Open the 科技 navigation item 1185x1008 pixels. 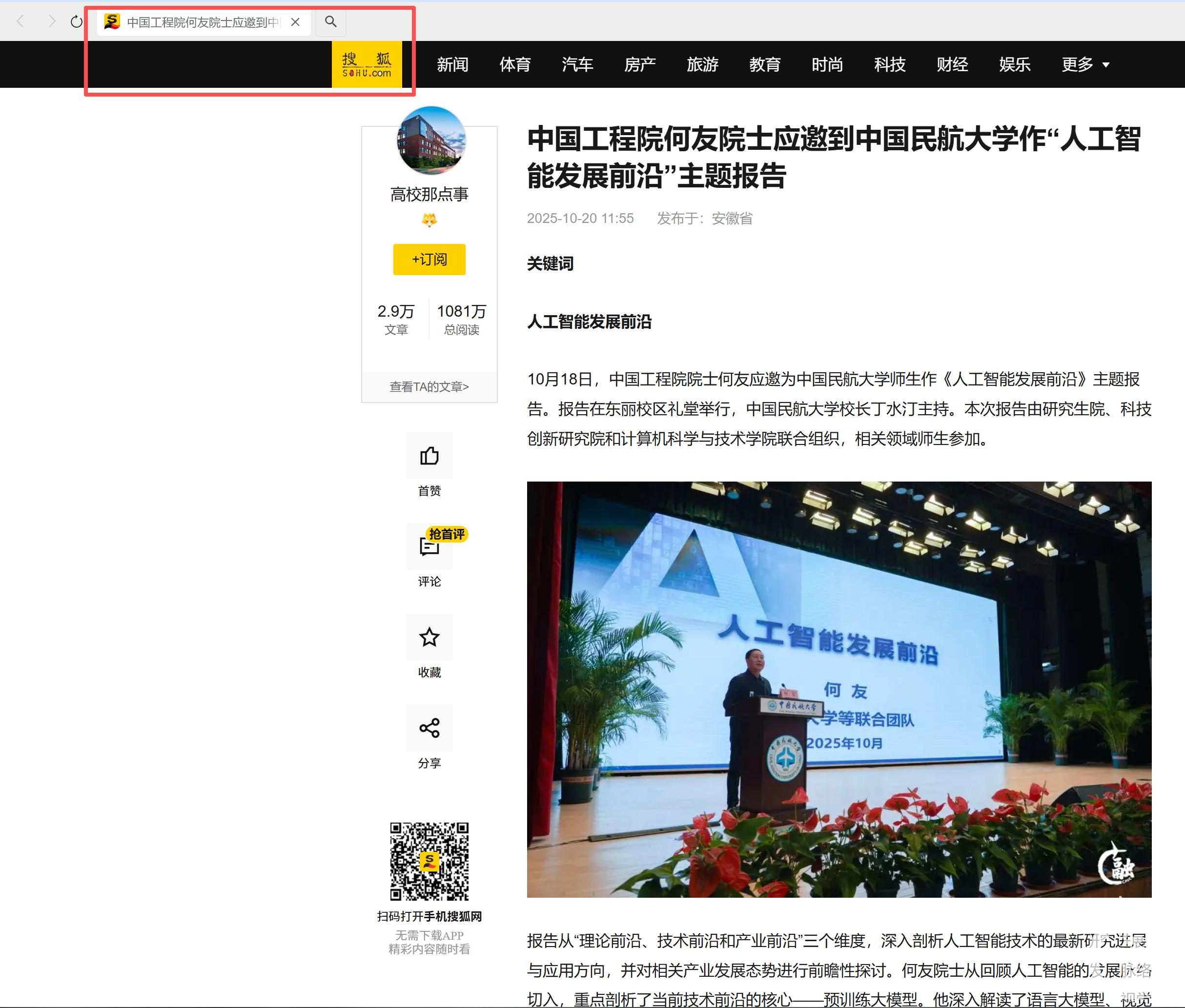pyautogui.click(x=889, y=64)
